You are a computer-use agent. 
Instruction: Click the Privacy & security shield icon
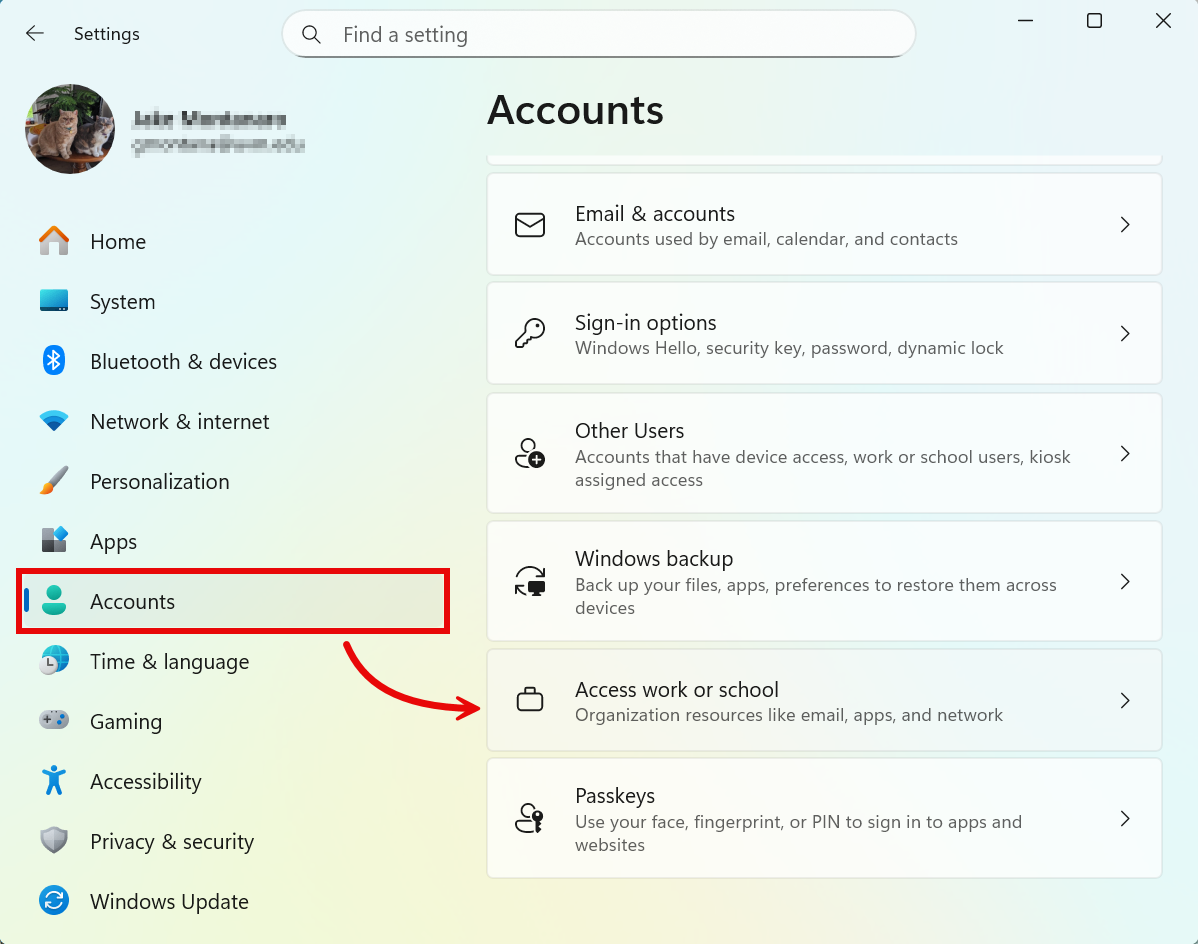click(x=54, y=841)
